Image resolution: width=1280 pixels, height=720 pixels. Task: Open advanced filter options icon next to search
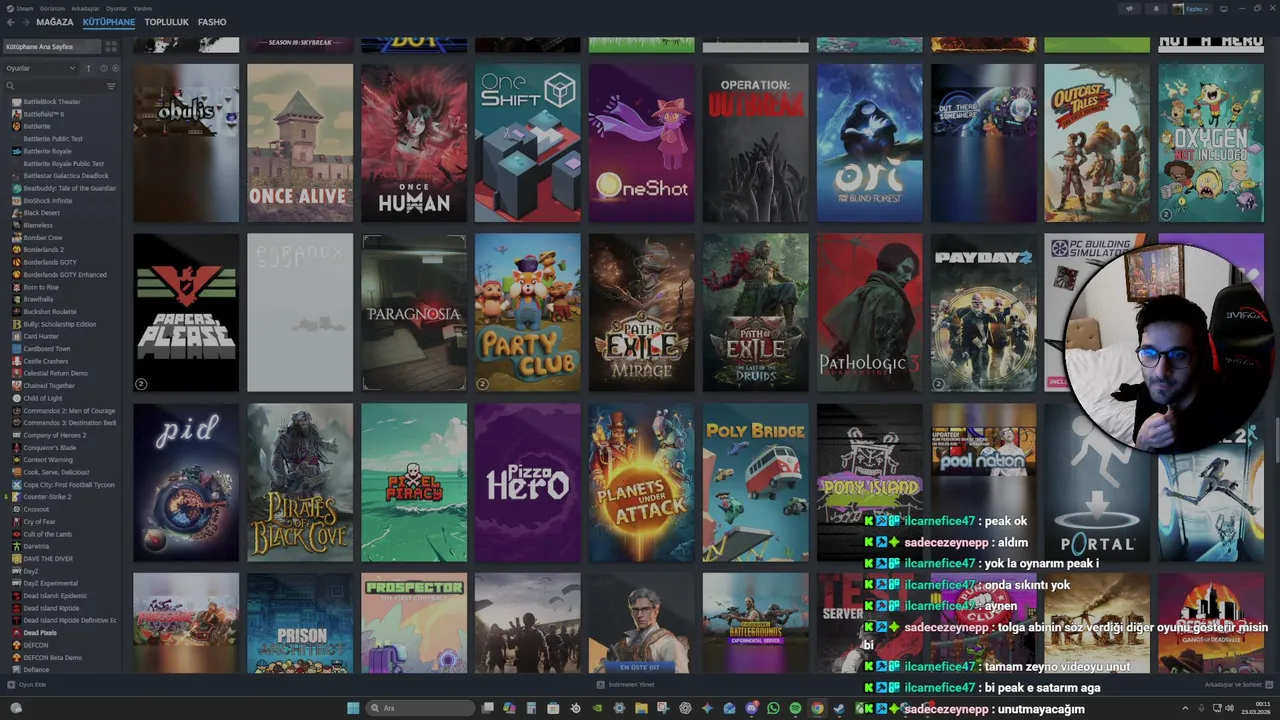(111, 86)
